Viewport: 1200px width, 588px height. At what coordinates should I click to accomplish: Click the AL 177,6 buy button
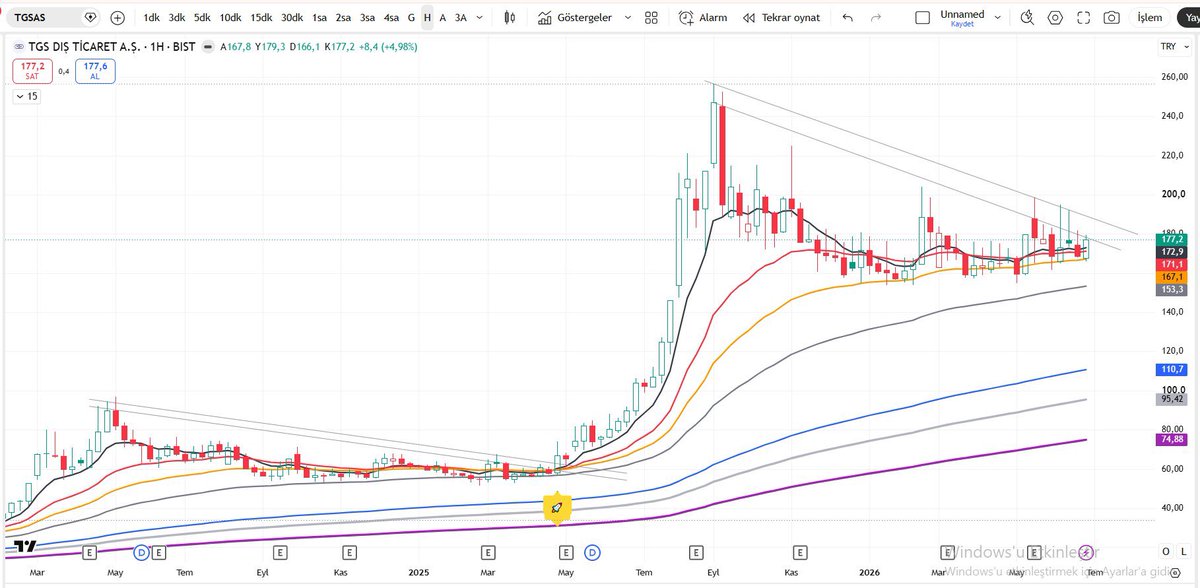tap(95, 70)
